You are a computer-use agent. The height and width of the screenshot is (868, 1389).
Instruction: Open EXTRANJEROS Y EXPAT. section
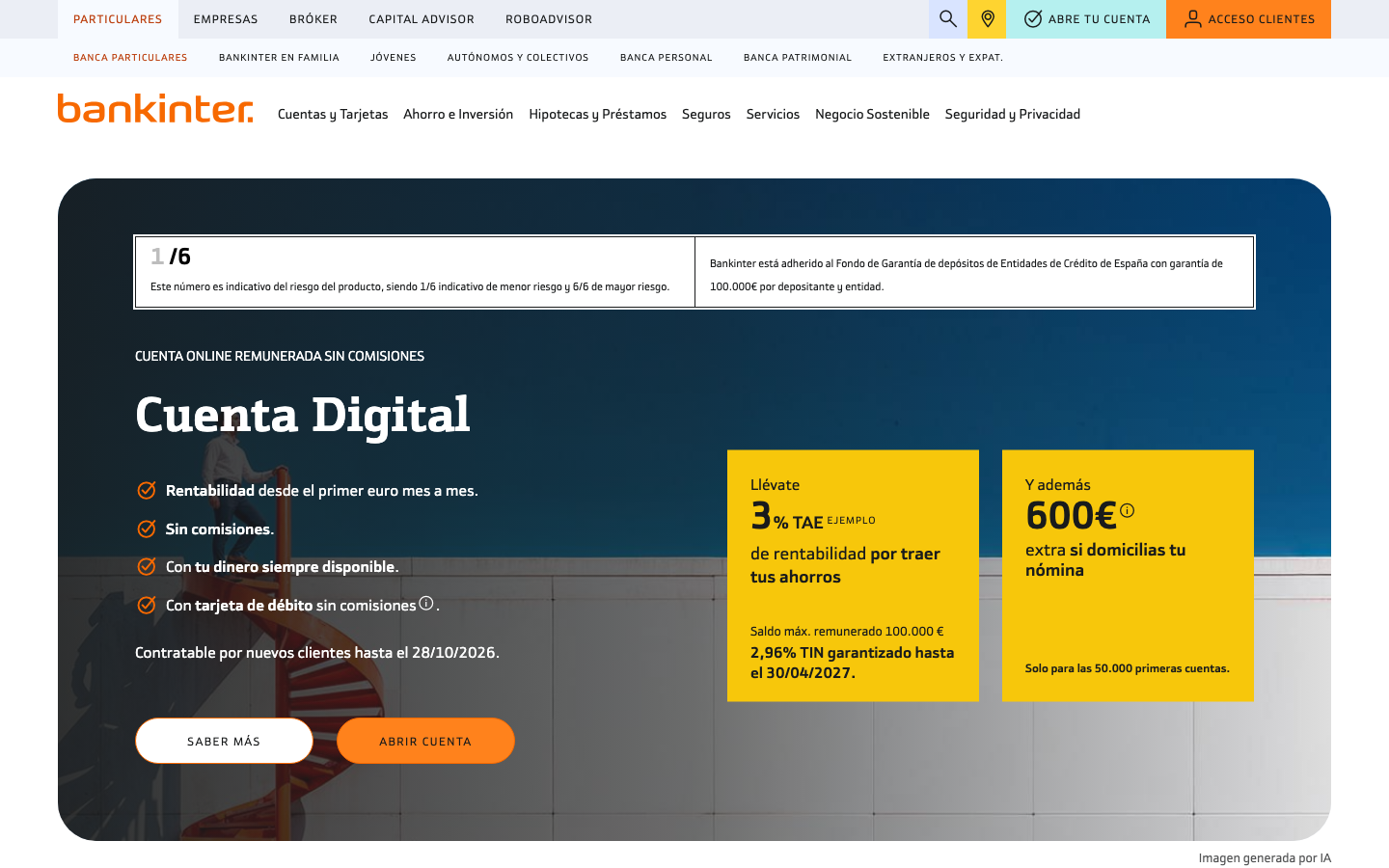tap(943, 58)
